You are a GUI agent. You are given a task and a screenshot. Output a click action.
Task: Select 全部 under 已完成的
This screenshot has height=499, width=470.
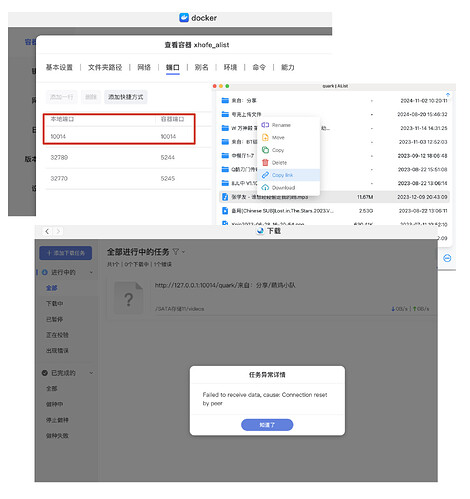pyautogui.click(x=52, y=388)
